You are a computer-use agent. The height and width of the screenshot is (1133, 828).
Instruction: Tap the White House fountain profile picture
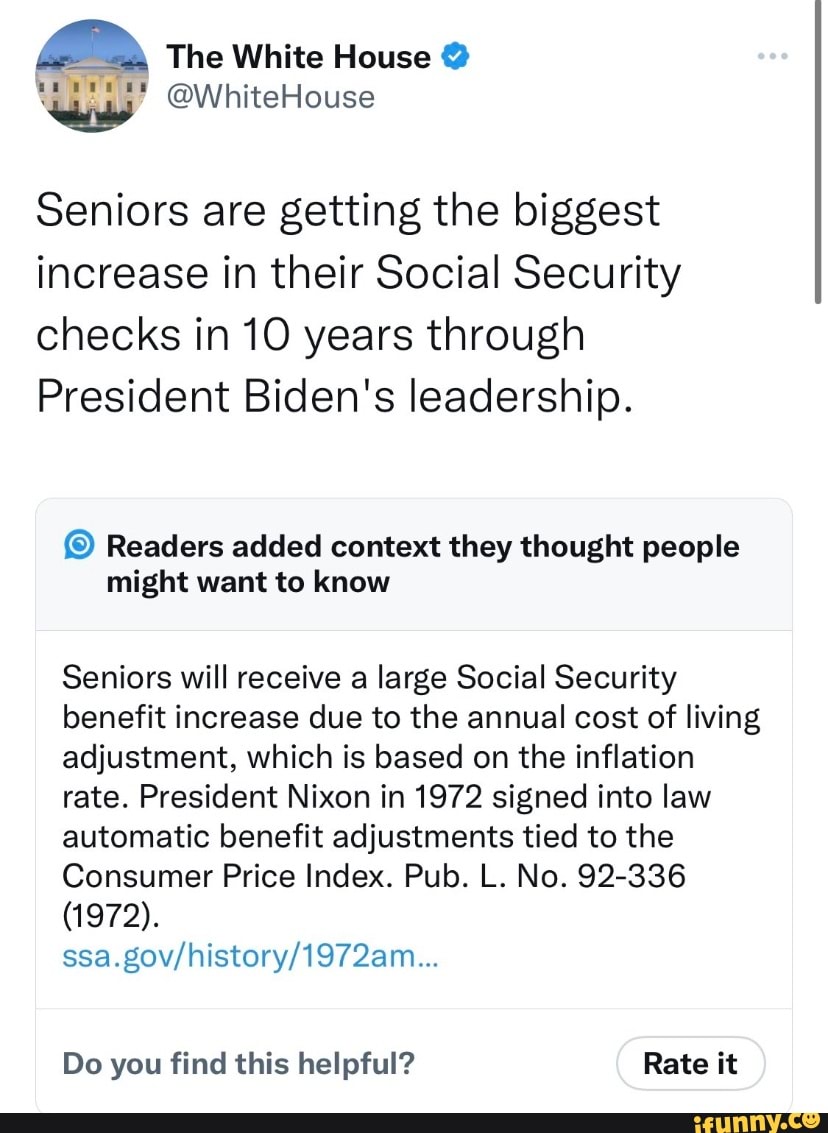(90, 74)
